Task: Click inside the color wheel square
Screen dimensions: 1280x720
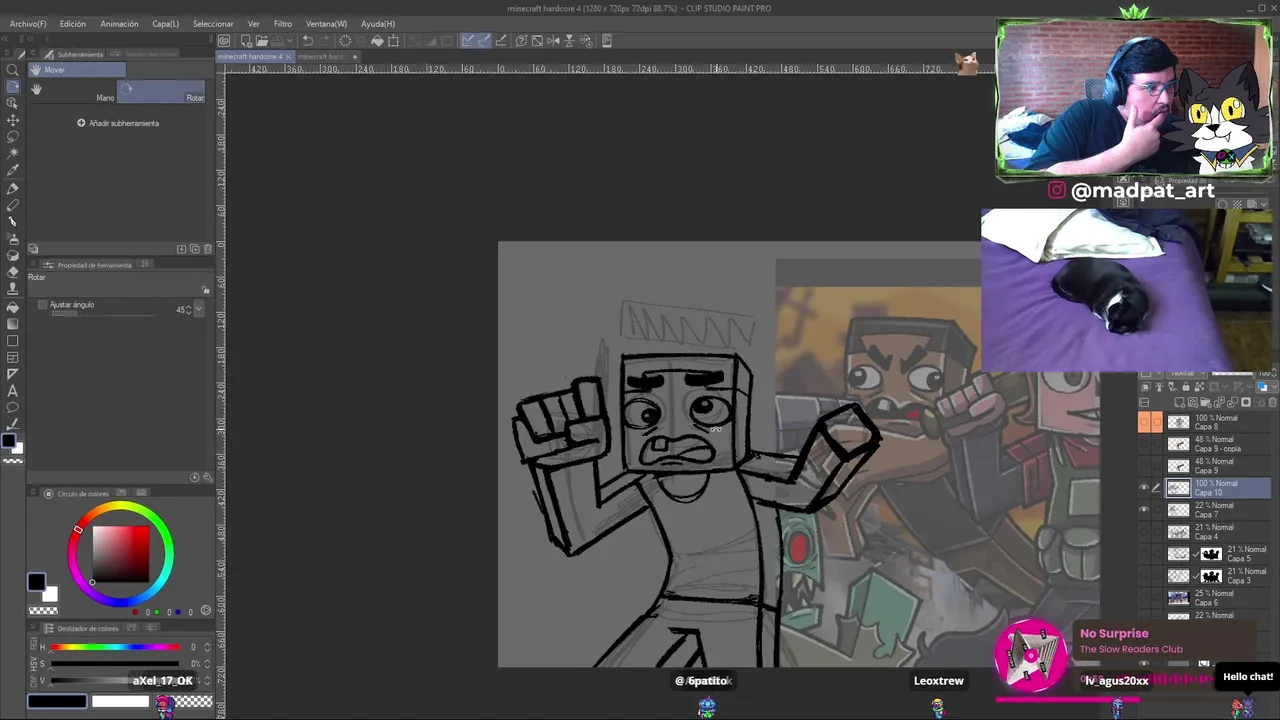Action: click(121, 553)
